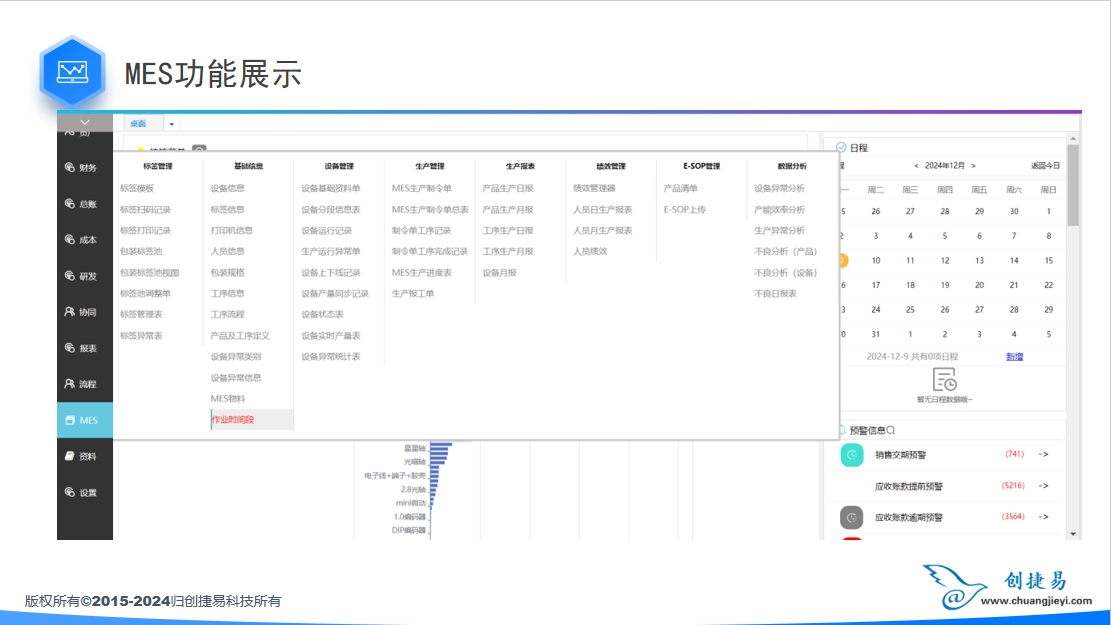Go to previous month in calendar

pyautogui.click(x=916, y=166)
